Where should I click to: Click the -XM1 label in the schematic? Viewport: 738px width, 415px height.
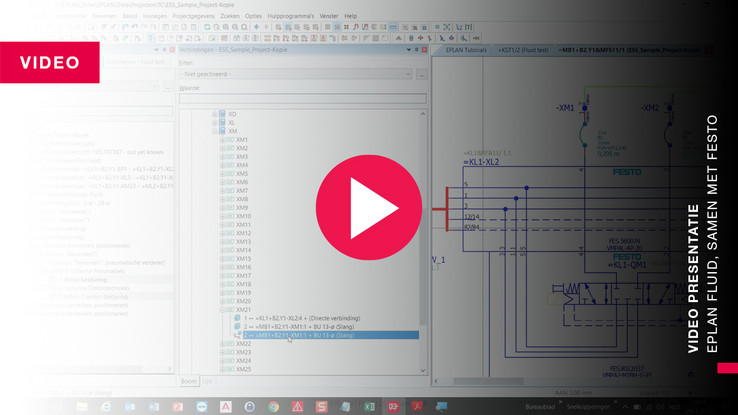(565, 108)
